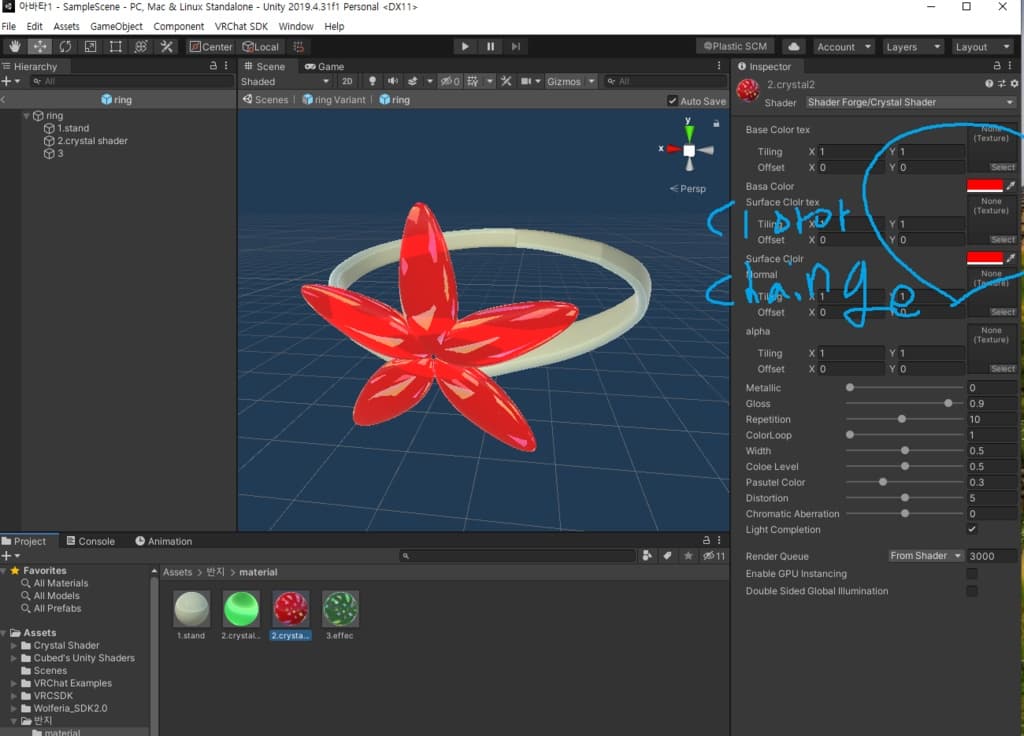Toggle Double Sided Global Illumination checkbox

point(972,591)
